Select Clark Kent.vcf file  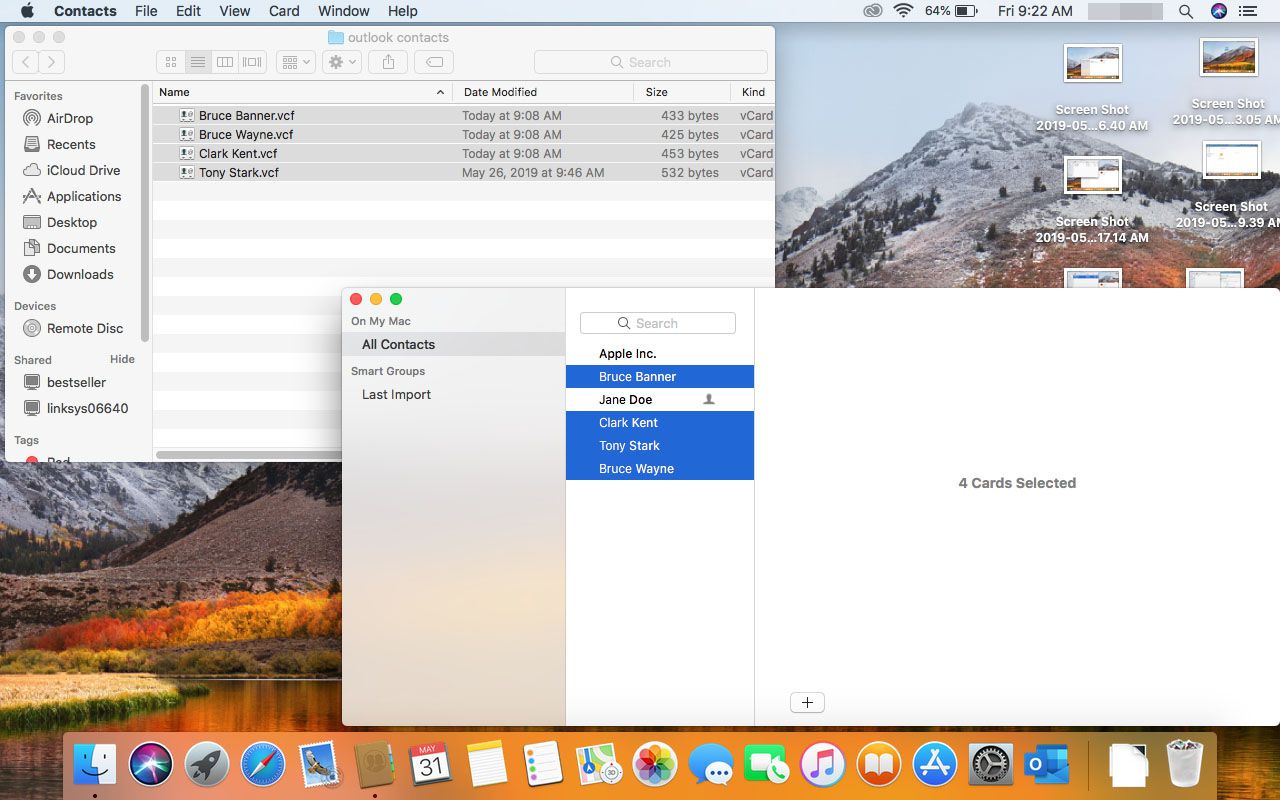[464, 154]
